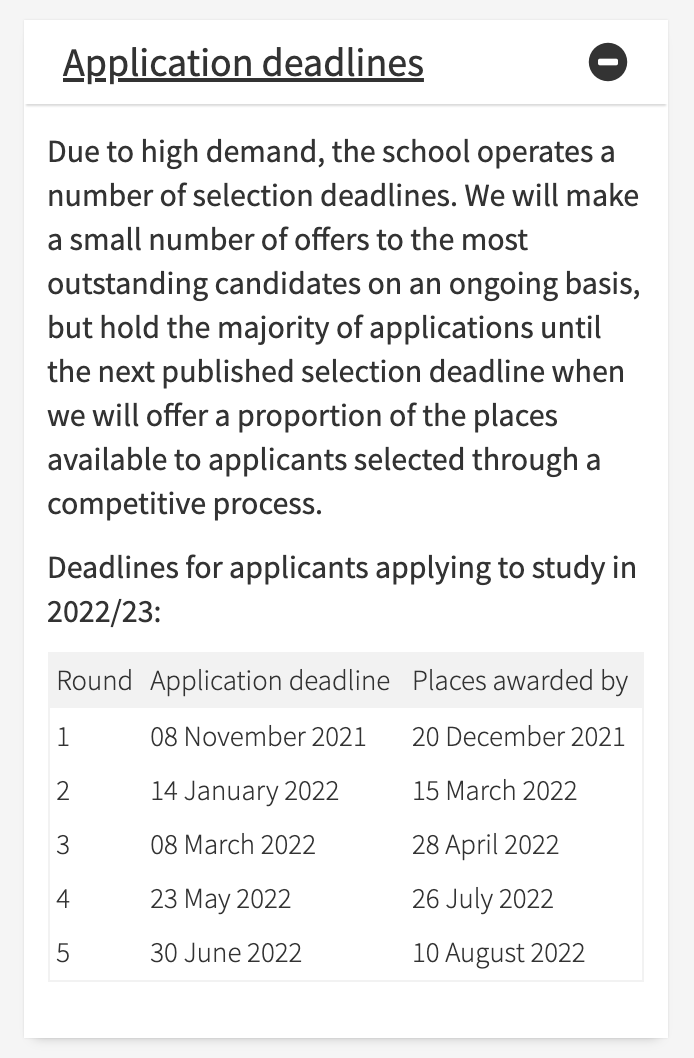
Task: Click the 20 December 2021 cell
Action: (x=519, y=736)
